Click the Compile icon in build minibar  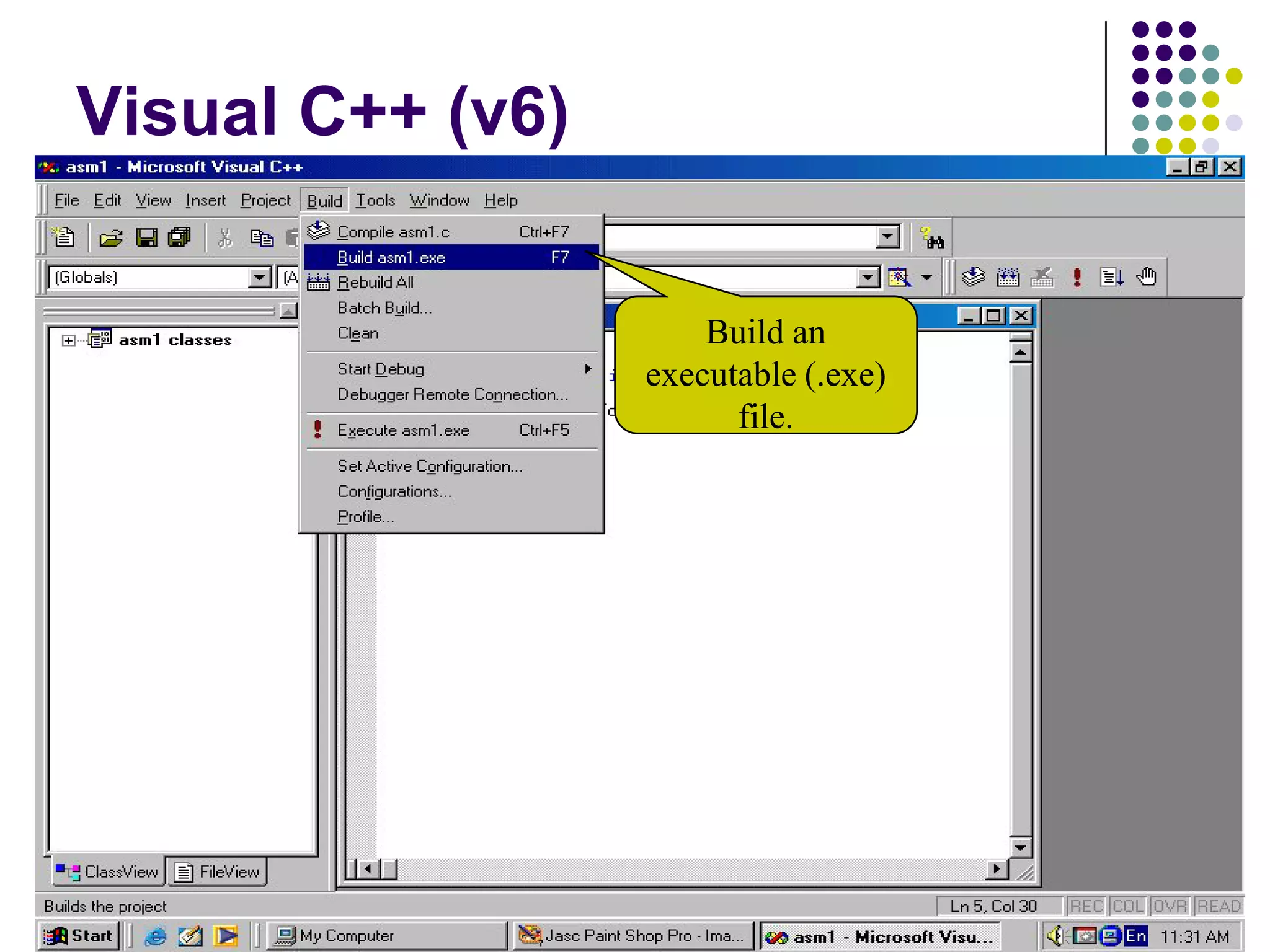click(x=974, y=276)
